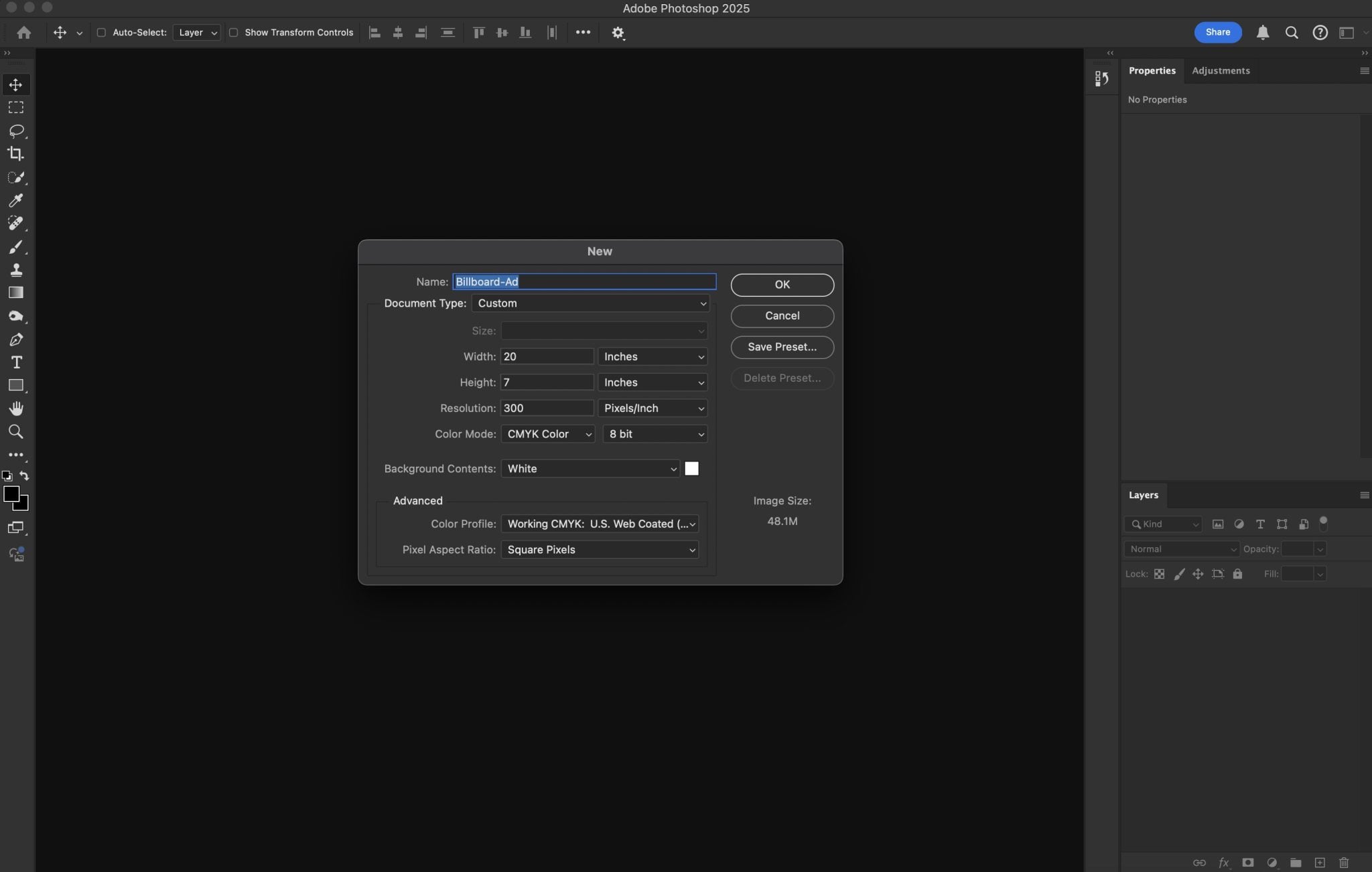Open the Color Mode dropdown
The image size is (1372, 872).
547,434
